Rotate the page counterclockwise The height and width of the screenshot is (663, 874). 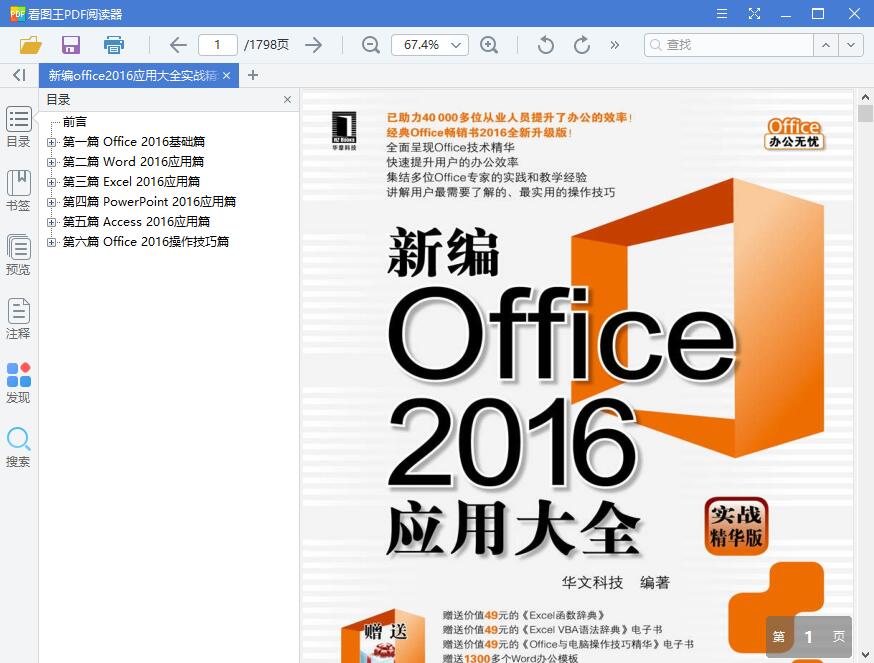pos(546,45)
